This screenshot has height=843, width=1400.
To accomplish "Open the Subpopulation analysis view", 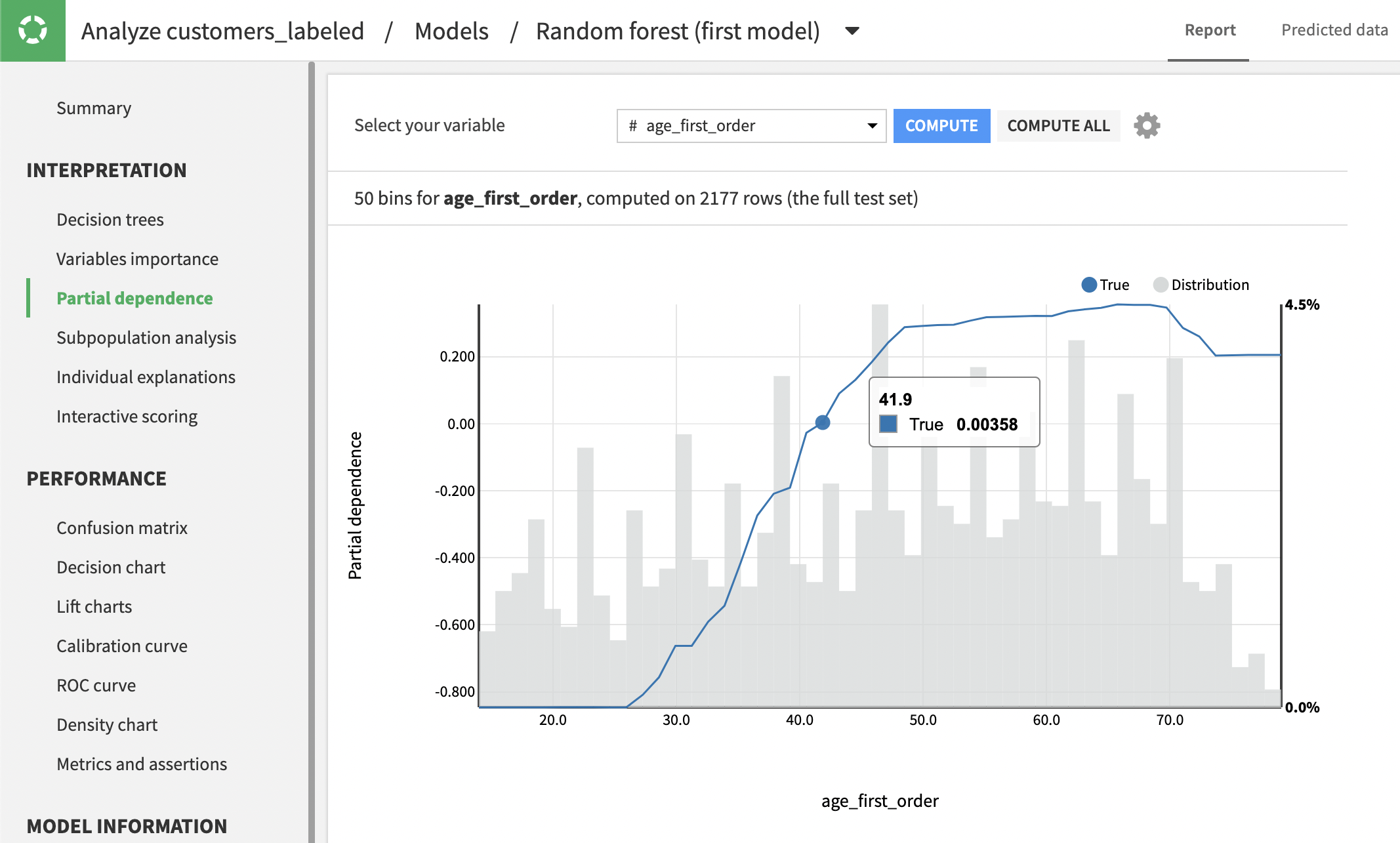I will coord(146,337).
